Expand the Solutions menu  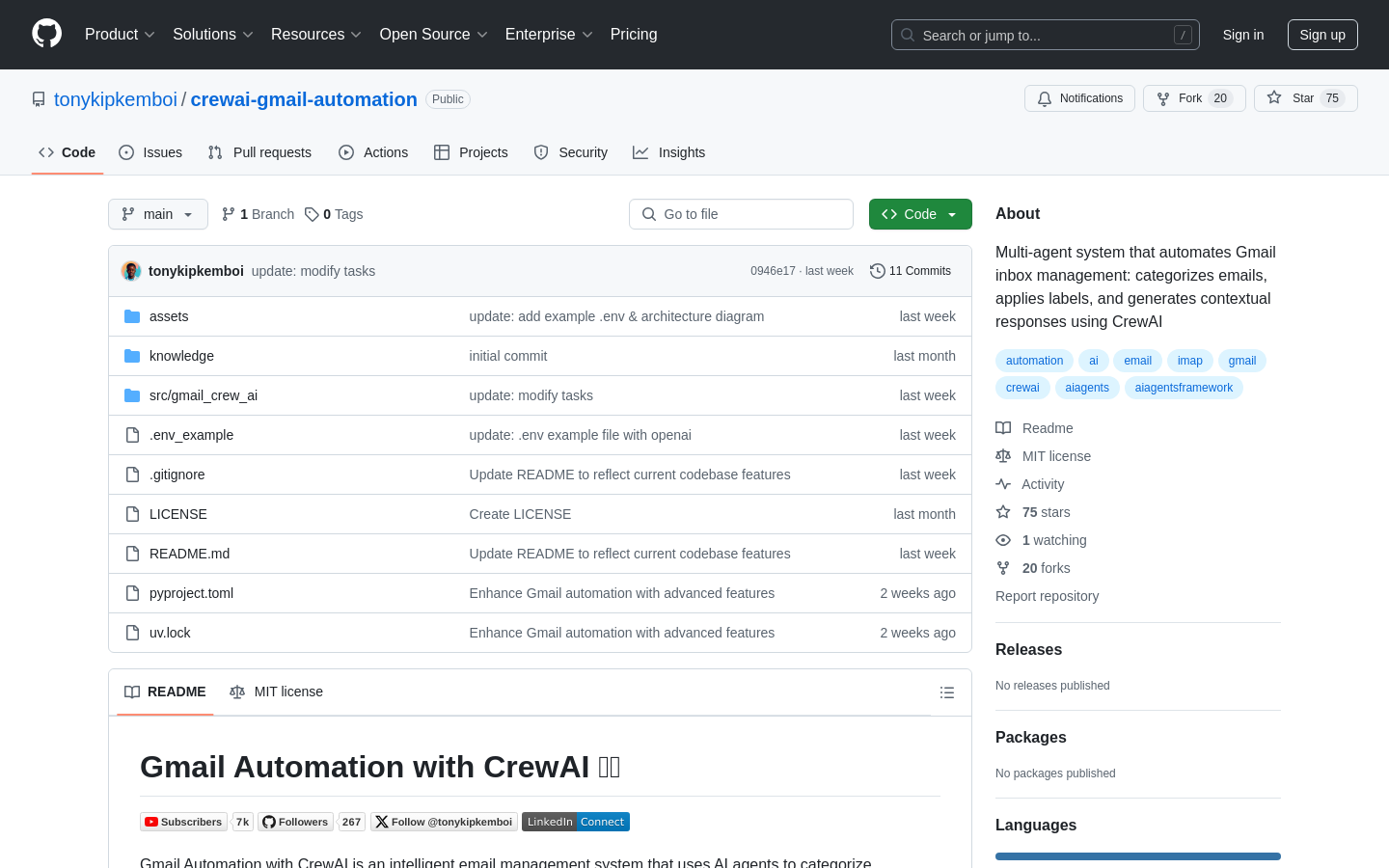click(213, 34)
